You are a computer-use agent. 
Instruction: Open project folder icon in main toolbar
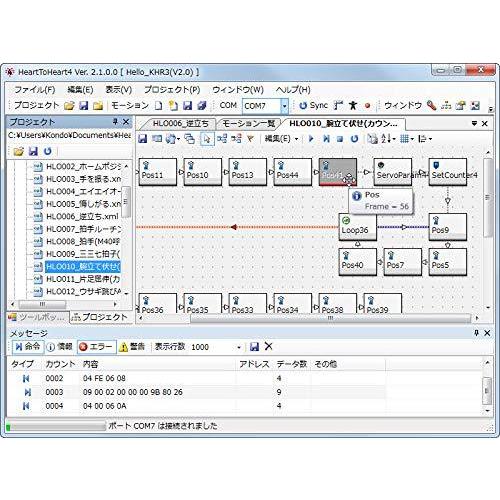coord(69,106)
